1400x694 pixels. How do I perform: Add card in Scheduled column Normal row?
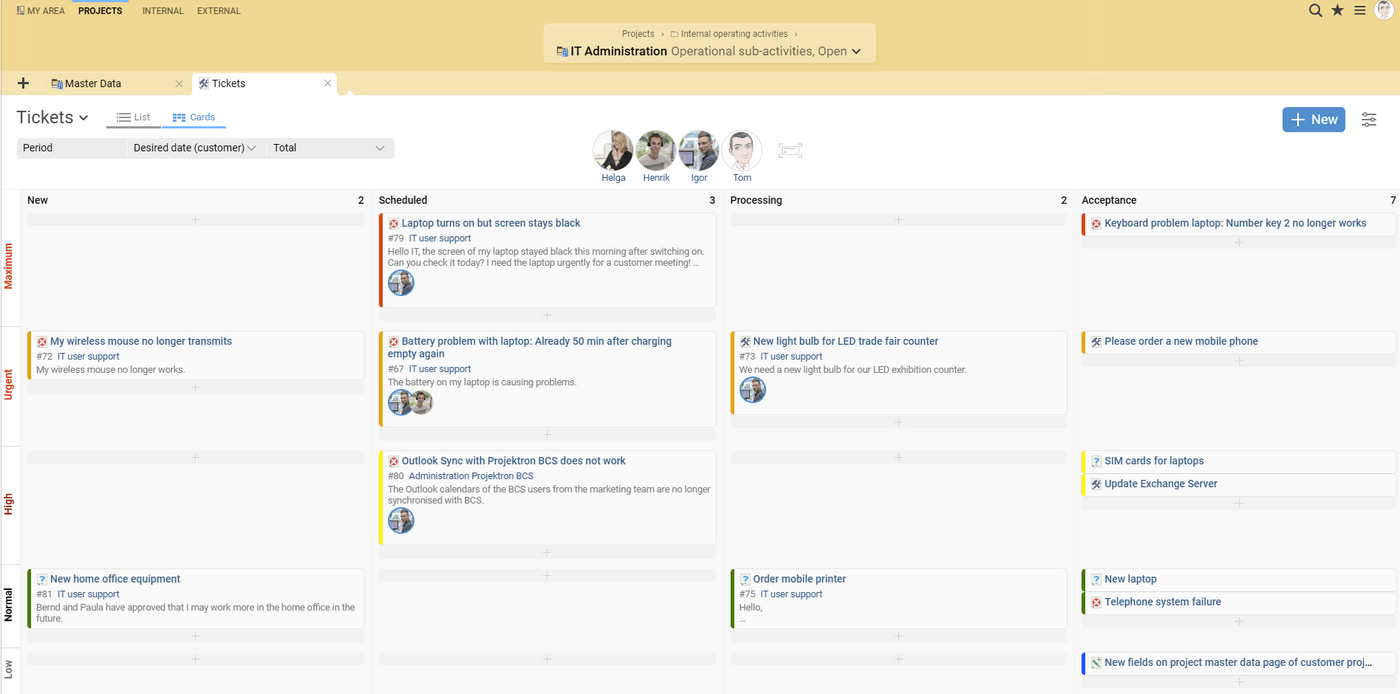point(547,576)
